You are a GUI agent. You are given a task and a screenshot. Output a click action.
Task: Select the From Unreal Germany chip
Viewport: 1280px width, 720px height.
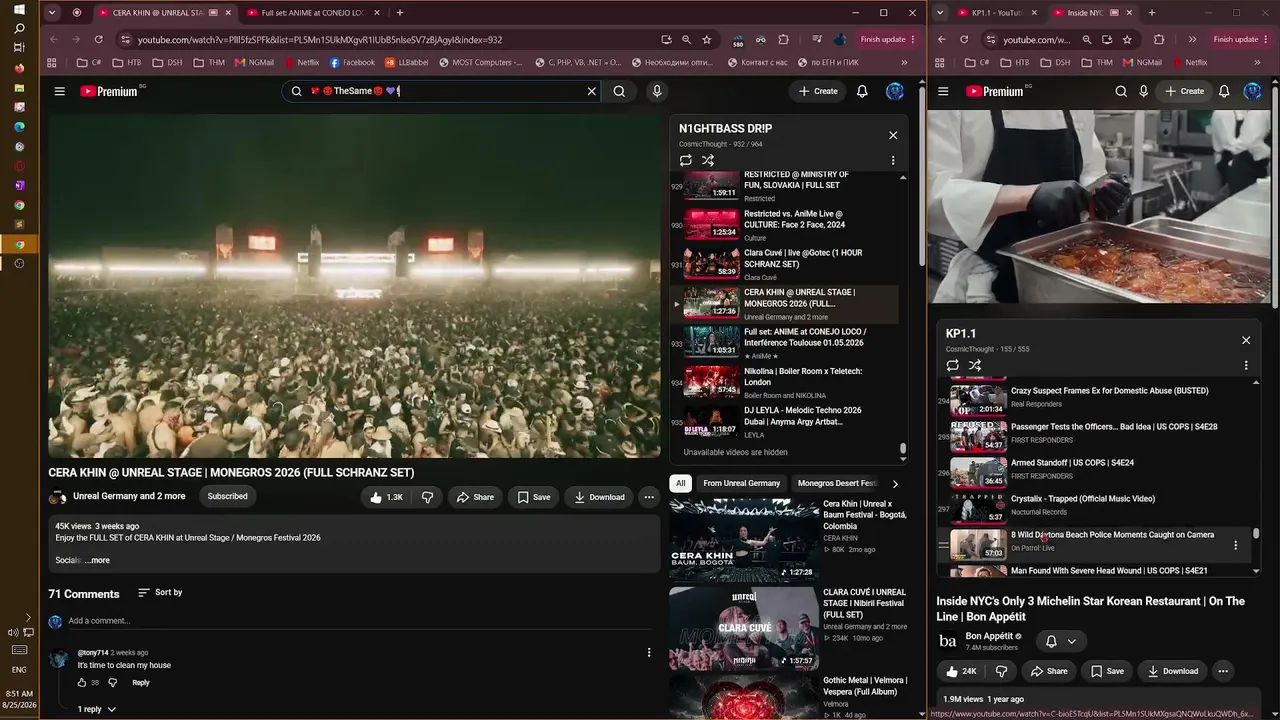click(741, 484)
